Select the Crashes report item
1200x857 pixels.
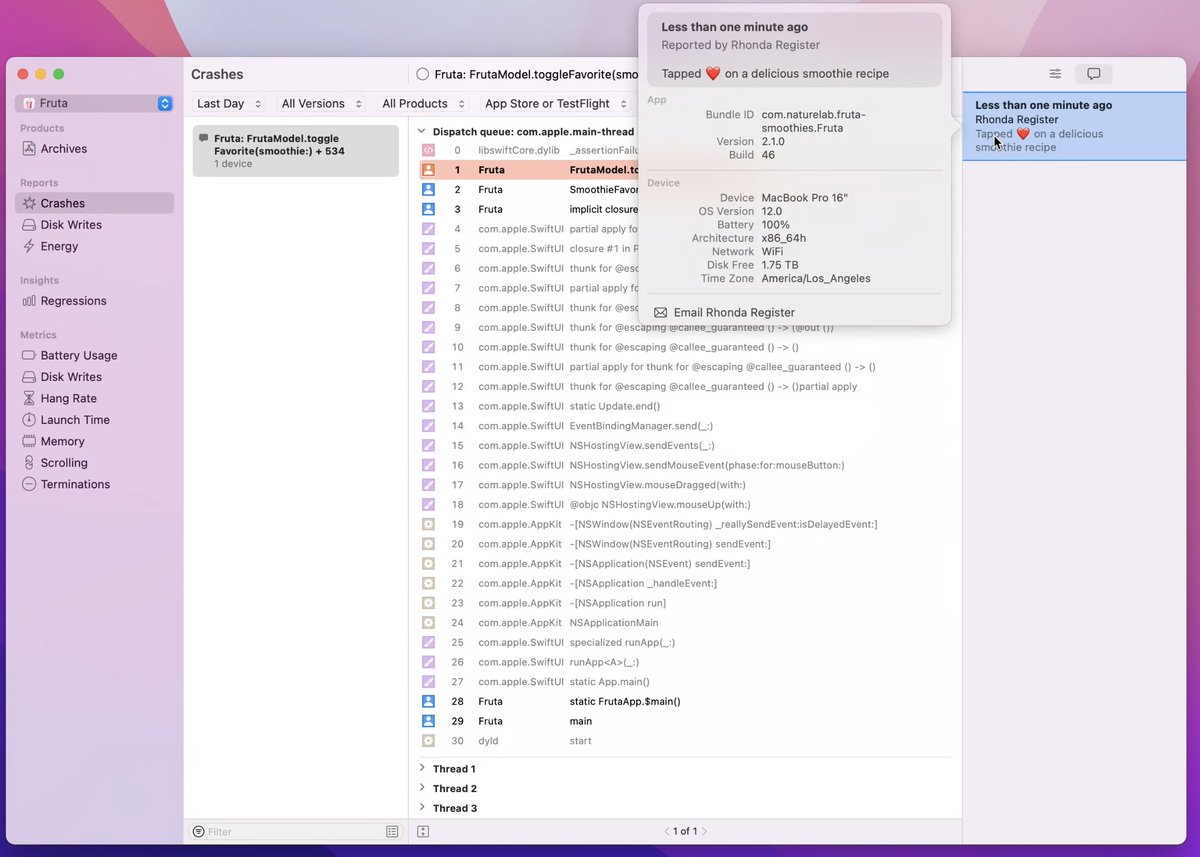click(x=94, y=203)
